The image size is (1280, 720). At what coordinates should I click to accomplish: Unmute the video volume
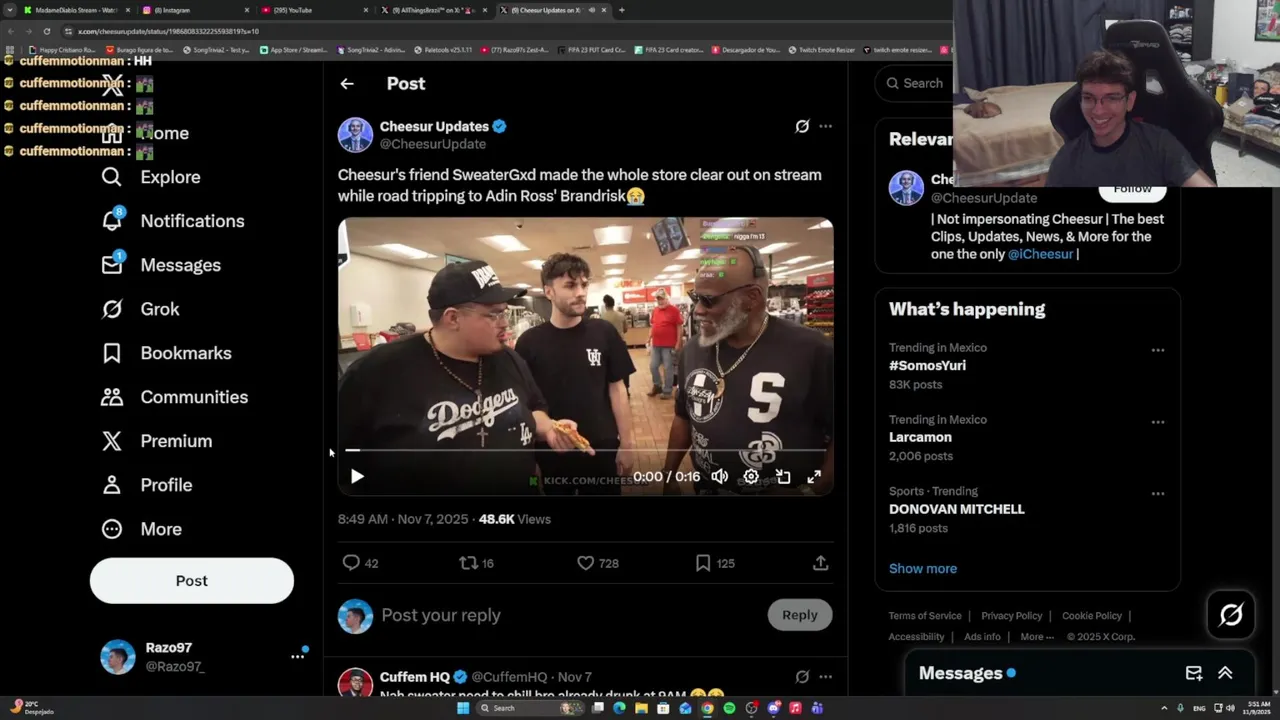click(x=719, y=477)
